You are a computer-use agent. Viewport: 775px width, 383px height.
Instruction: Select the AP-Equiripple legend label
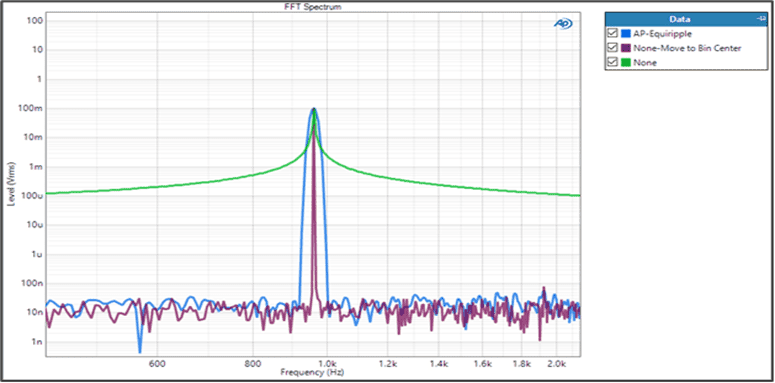tap(657, 34)
